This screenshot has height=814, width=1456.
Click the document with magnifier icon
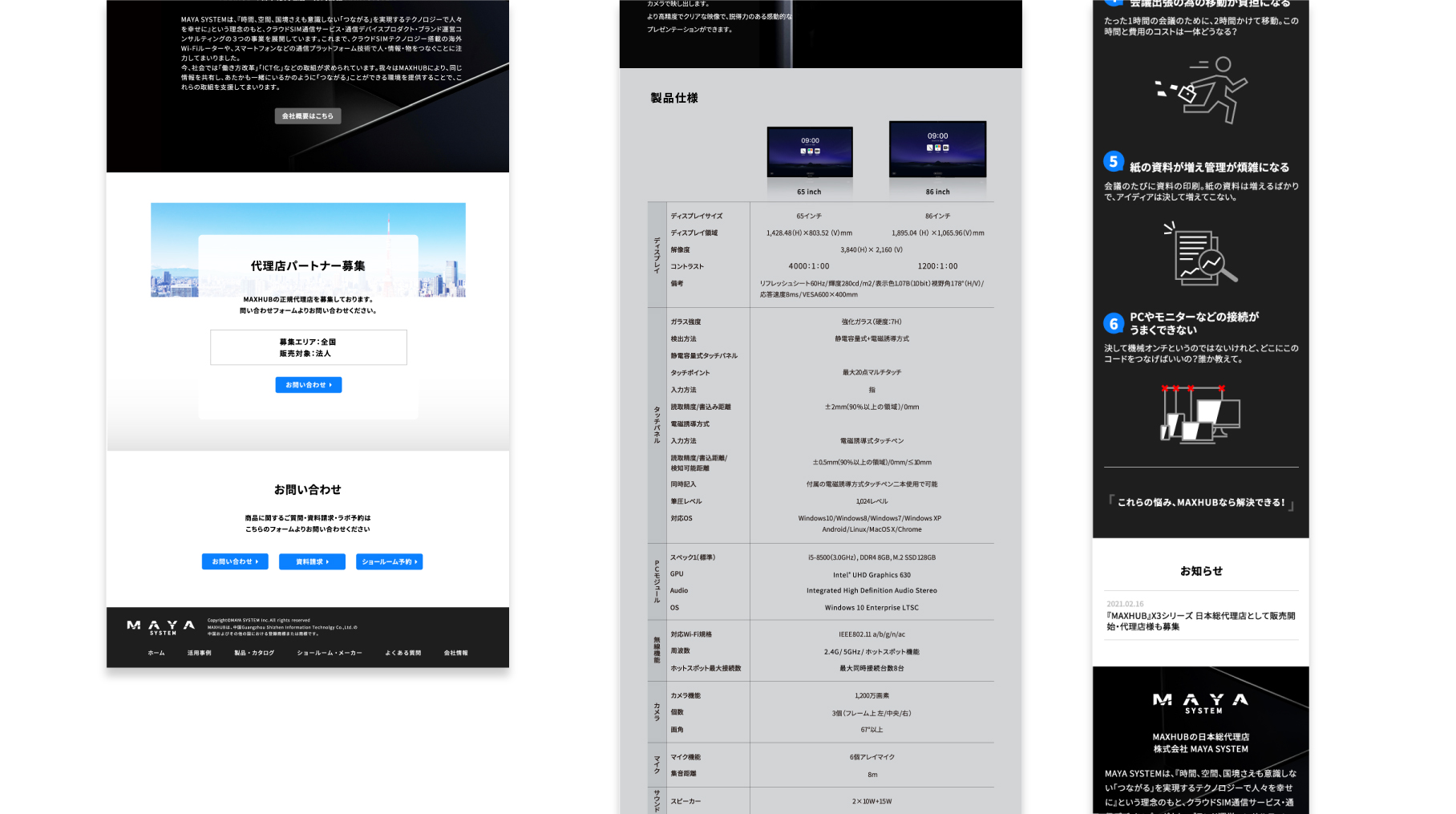tap(1201, 253)
